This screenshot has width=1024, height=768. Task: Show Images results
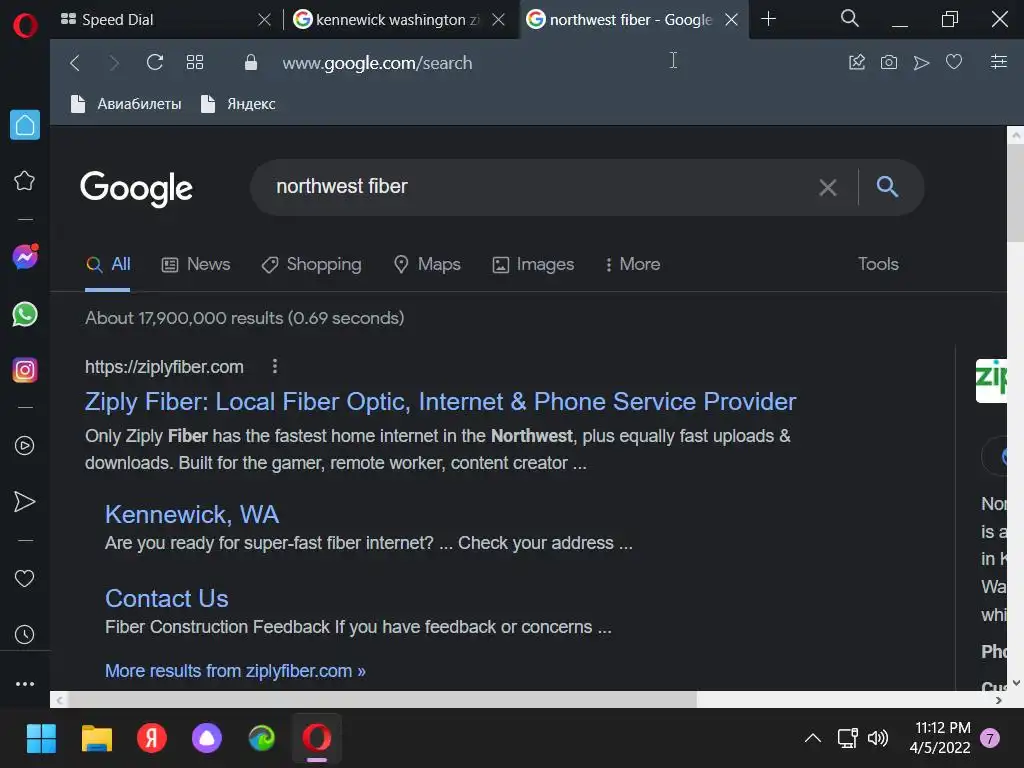(533, 264)
